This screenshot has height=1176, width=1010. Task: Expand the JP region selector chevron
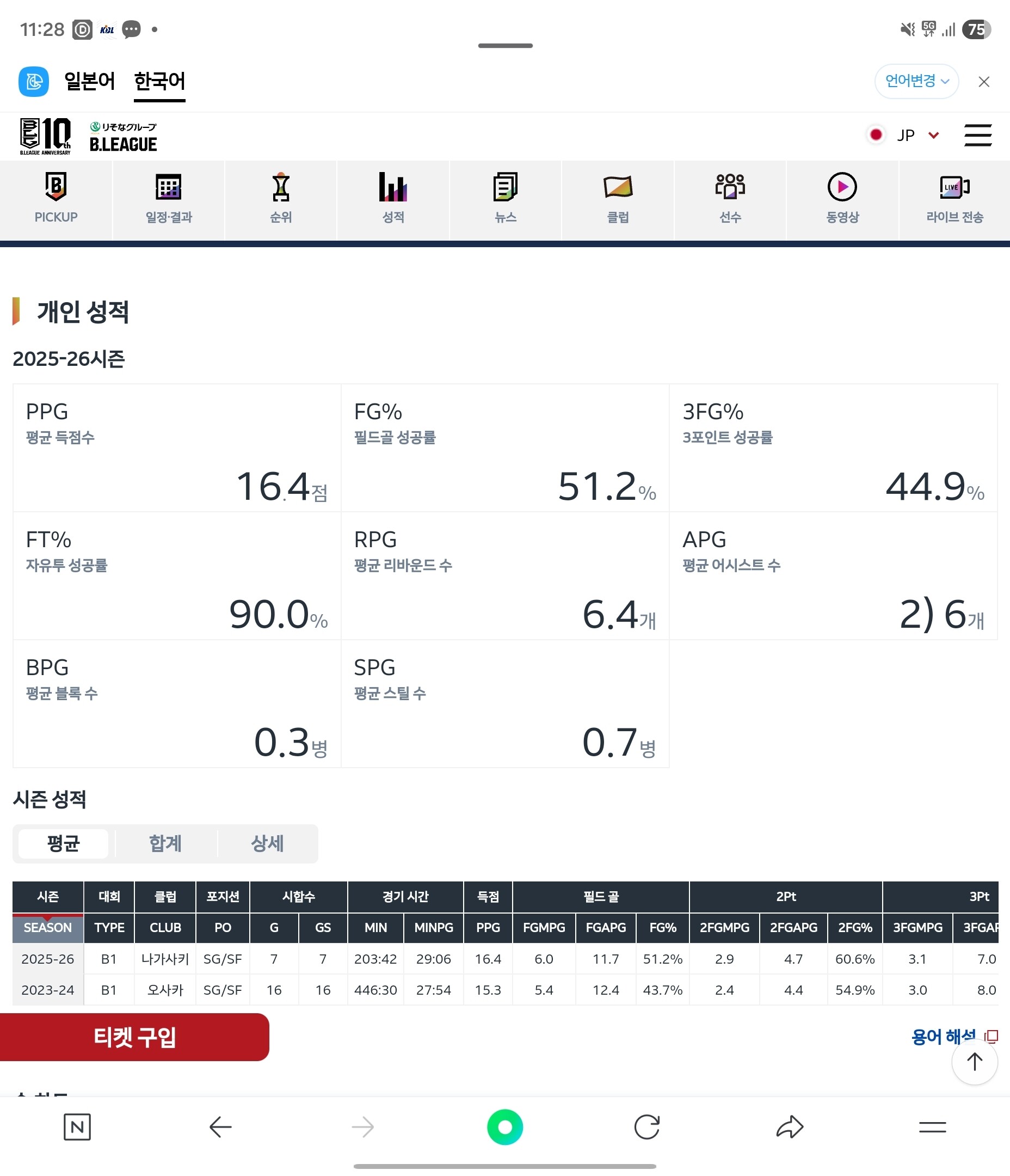933,135
